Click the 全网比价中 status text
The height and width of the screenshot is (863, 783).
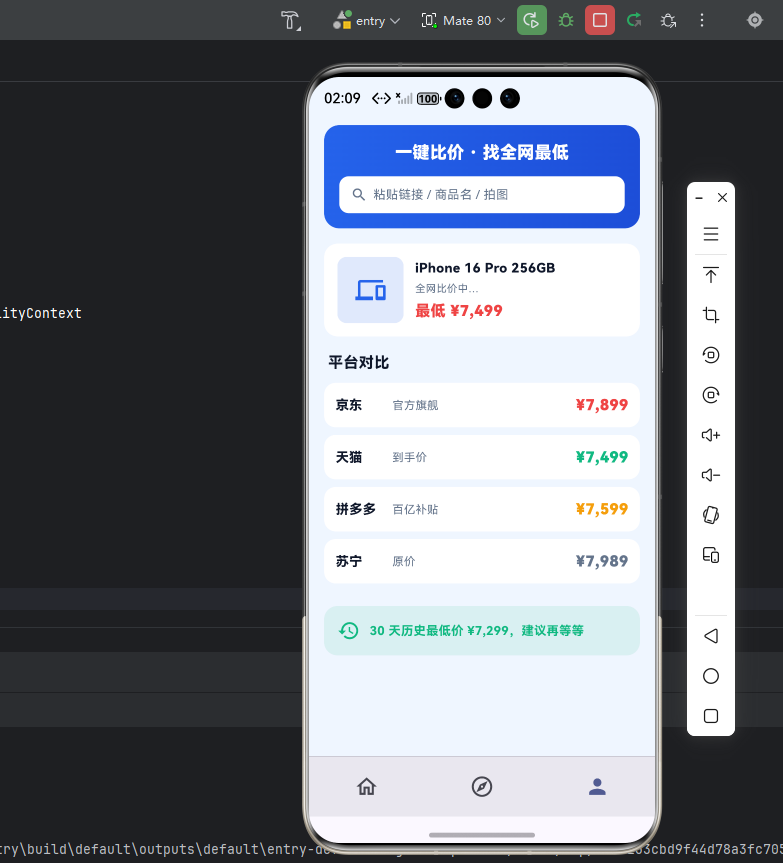[x=446, y=288]
